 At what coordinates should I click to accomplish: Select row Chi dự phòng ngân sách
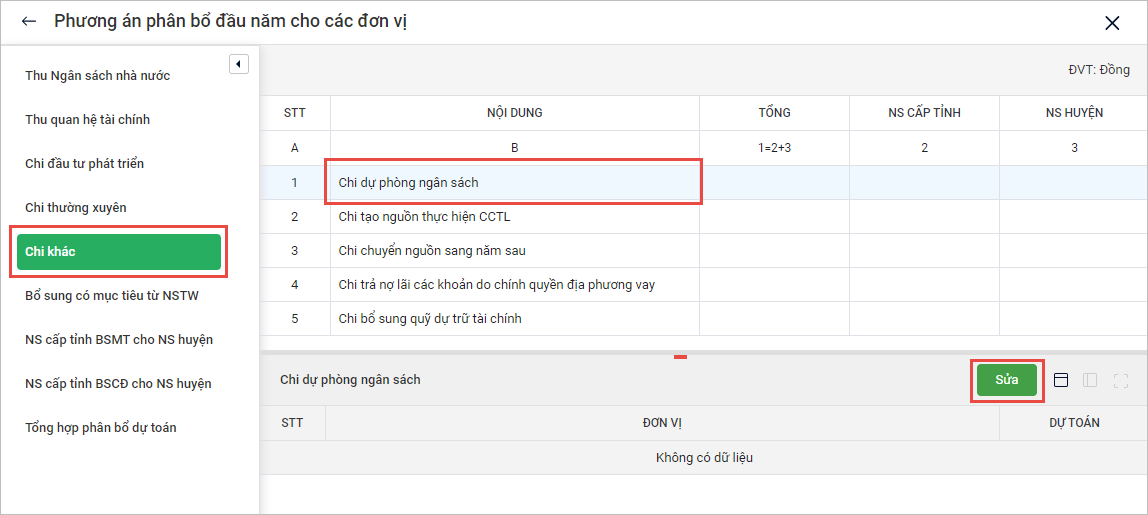pos(514,183)
